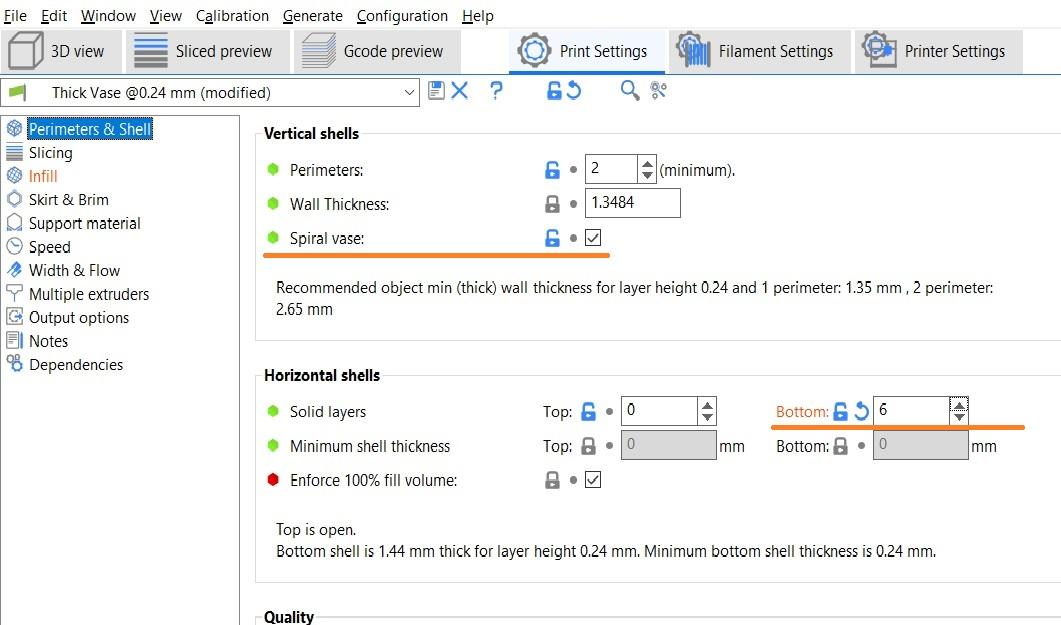
Task: Select Multiple extruders settings page
Action: (x=89, y=294)
